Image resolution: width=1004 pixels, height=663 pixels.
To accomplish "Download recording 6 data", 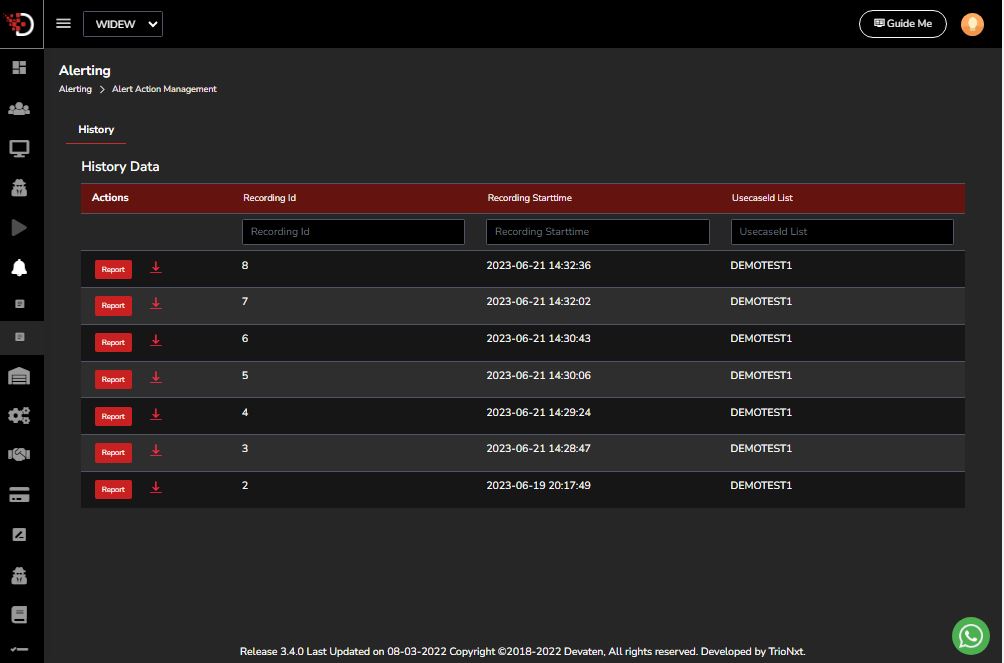I will pyautogui.click(x=156, y=341).
